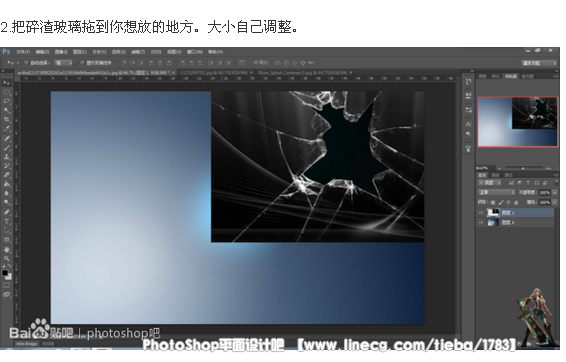The image size is (566, 362).
Task: Select the Elliptical Marquee tool
Action: 6,92
